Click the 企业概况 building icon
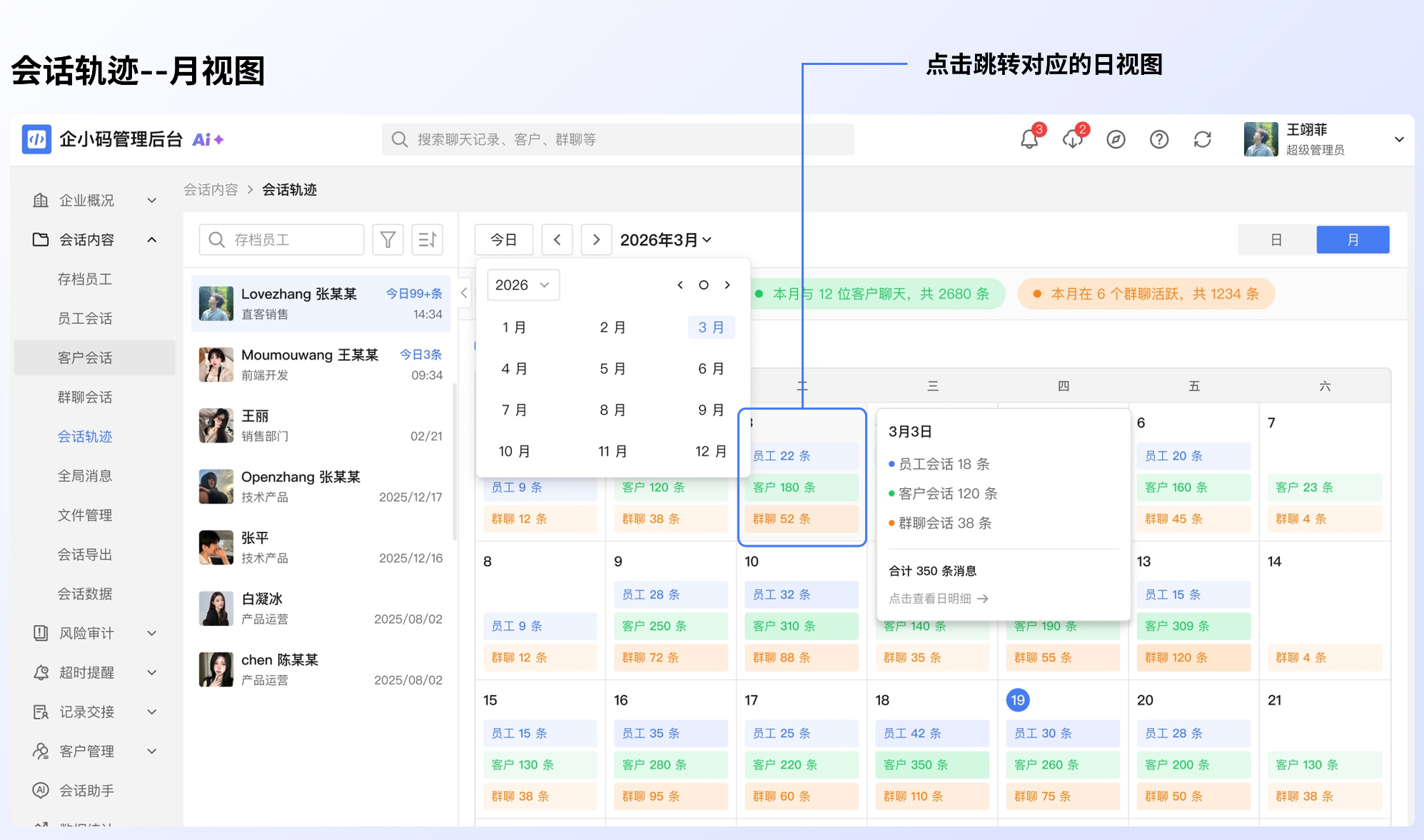 coord(41,201)
